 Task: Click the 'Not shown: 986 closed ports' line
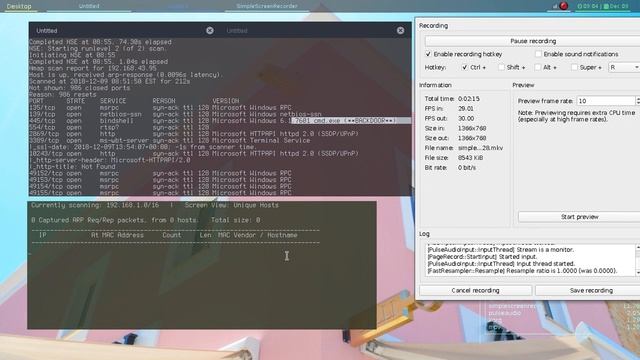(80, 88)
